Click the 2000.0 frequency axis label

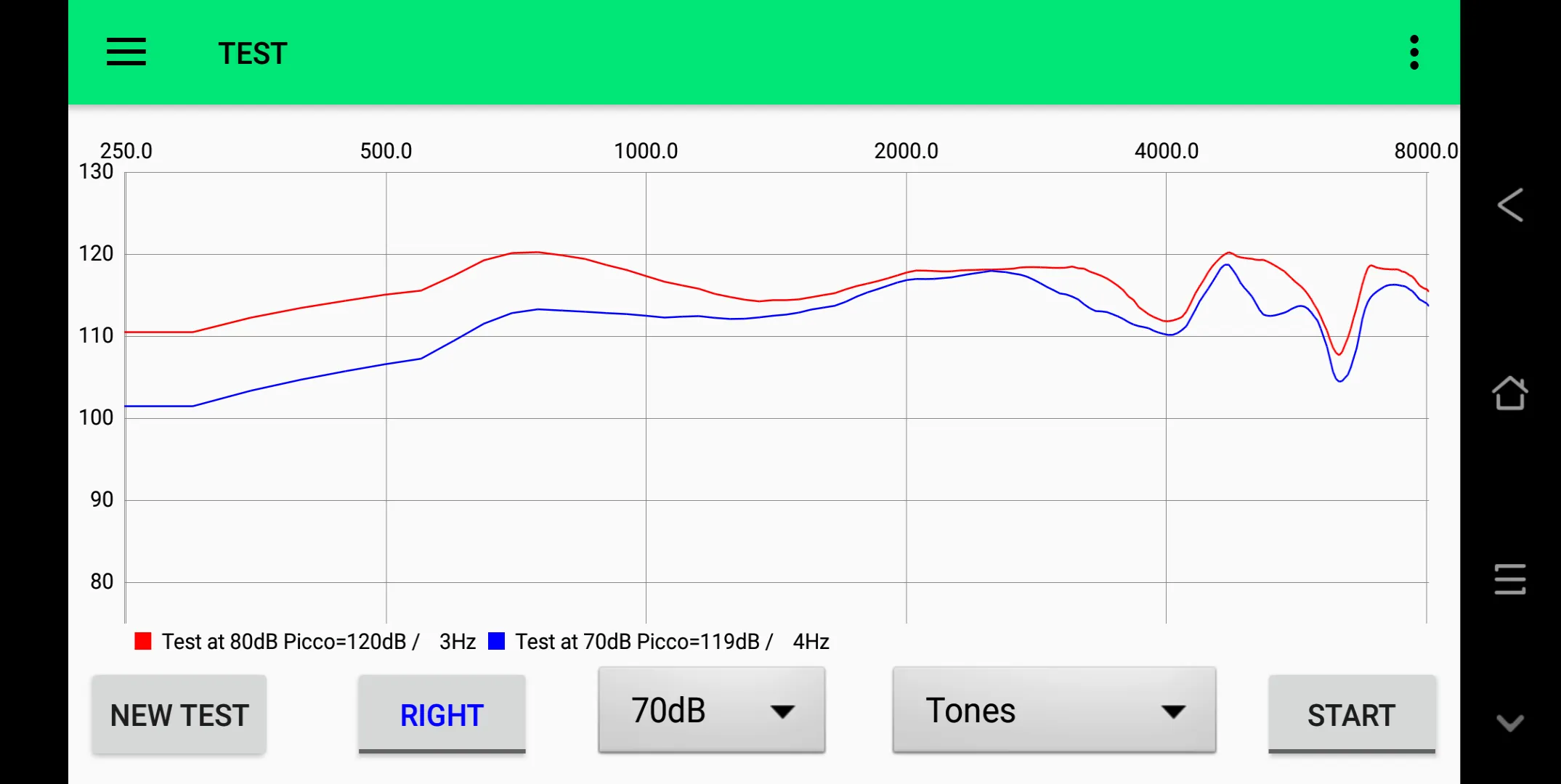click(906, 151)
